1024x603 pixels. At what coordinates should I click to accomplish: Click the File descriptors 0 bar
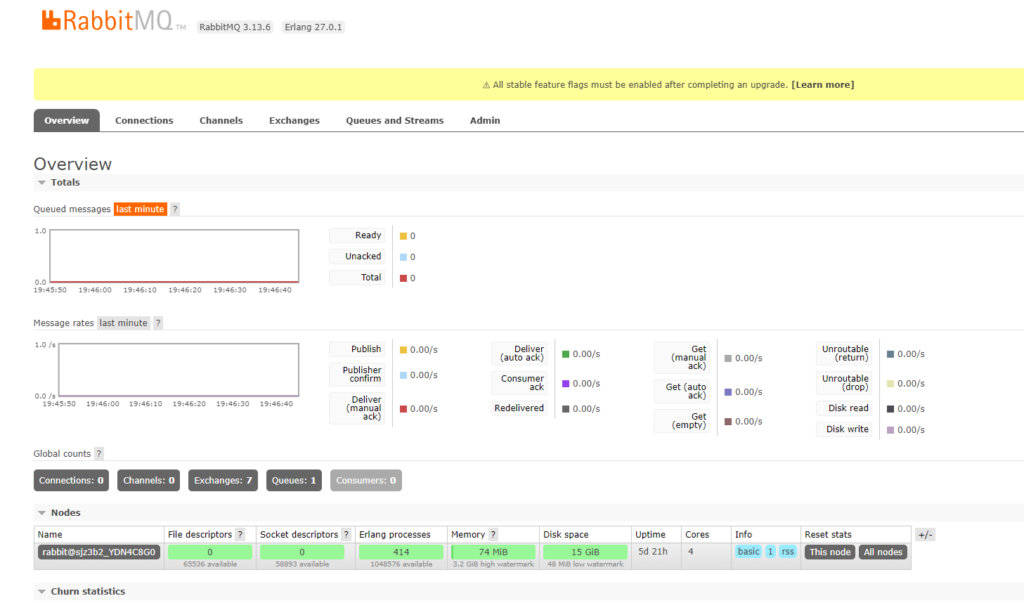(x=210, y=552)
